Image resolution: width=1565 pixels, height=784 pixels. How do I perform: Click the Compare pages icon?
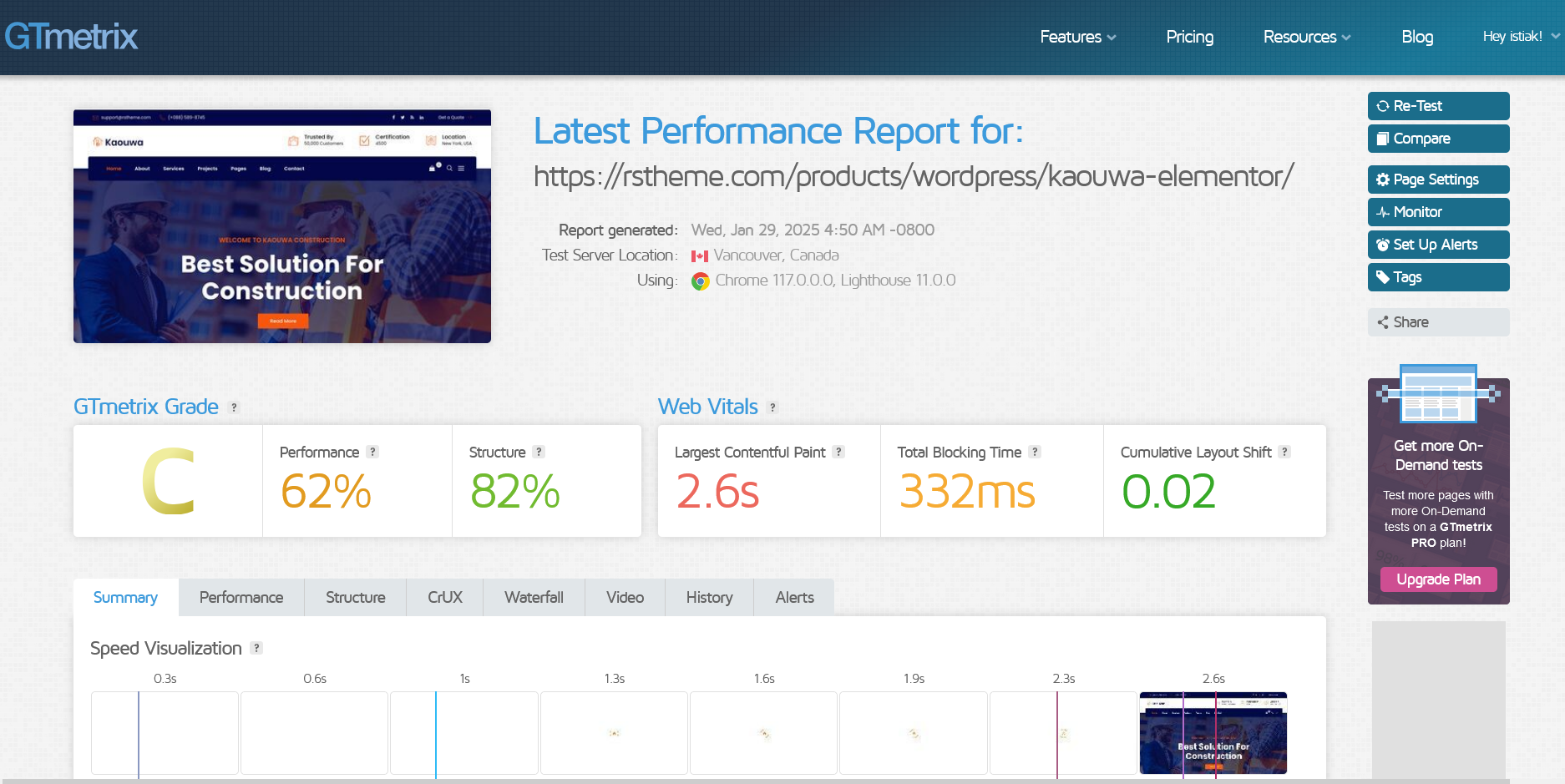1383,139
